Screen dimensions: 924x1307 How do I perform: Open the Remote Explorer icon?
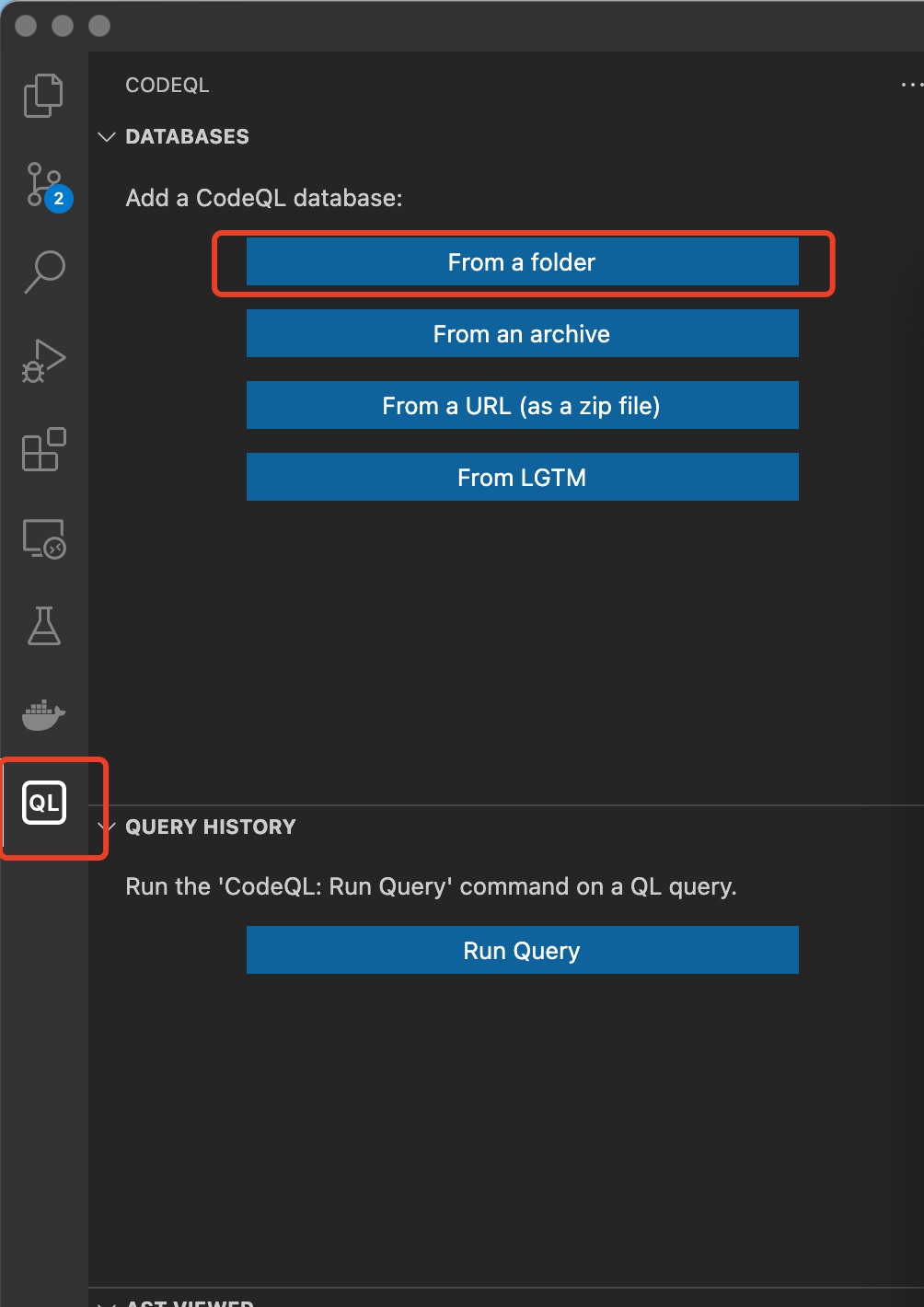[44, 538]
